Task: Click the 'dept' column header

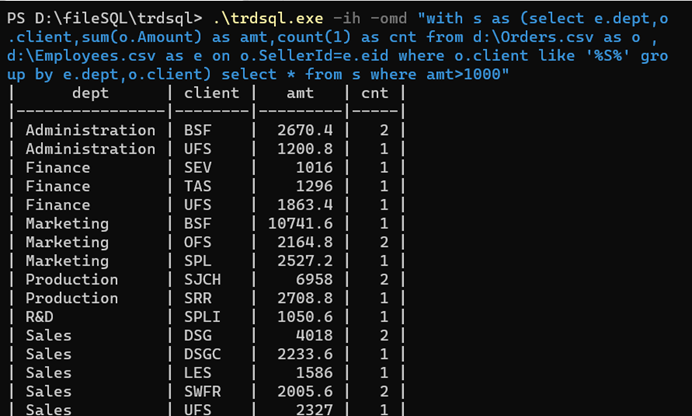Action: tap(91, 93)
